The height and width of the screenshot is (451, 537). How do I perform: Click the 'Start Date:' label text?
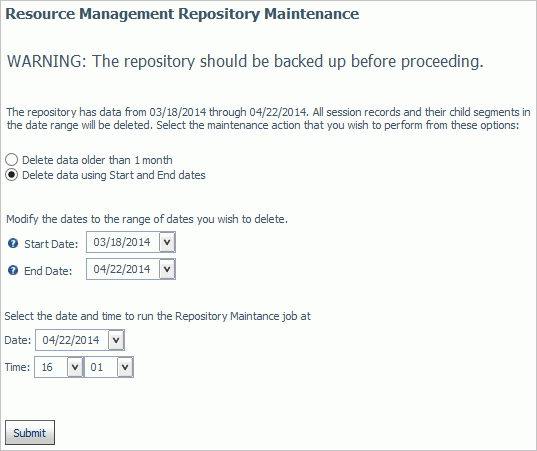51,244
